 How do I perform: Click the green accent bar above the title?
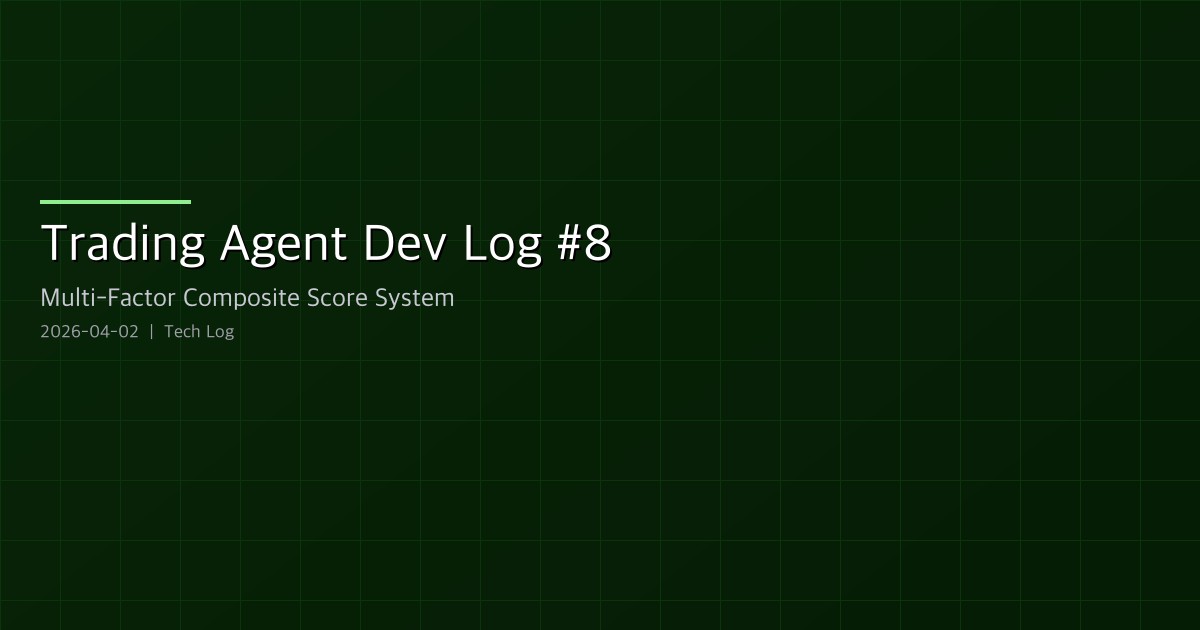[115, 202]
